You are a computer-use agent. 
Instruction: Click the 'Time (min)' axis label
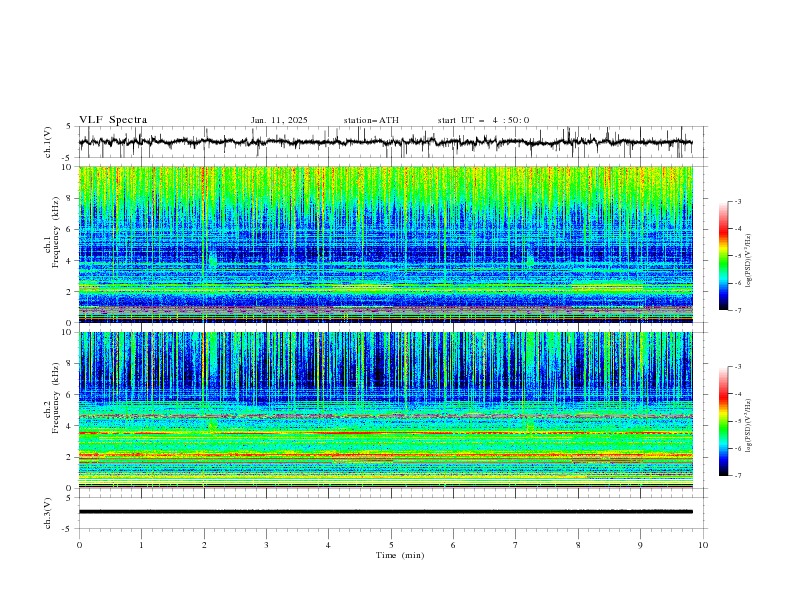400,555
